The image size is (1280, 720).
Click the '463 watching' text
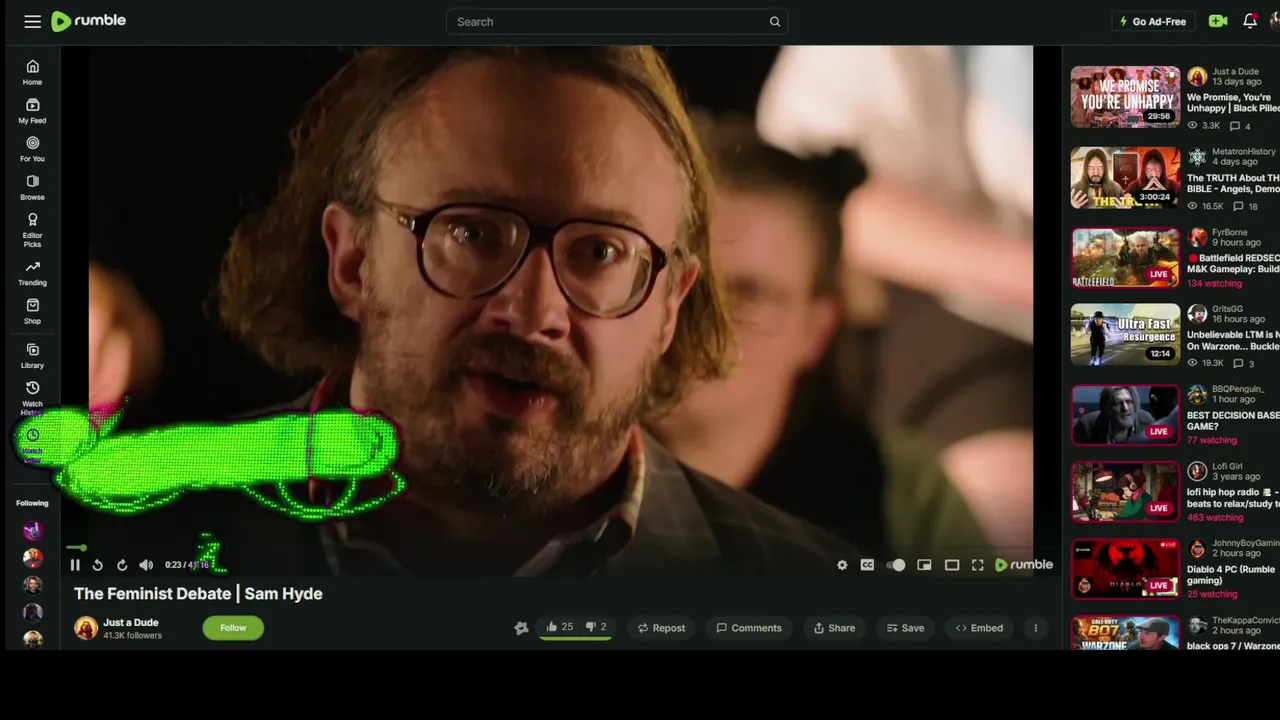1214,518
